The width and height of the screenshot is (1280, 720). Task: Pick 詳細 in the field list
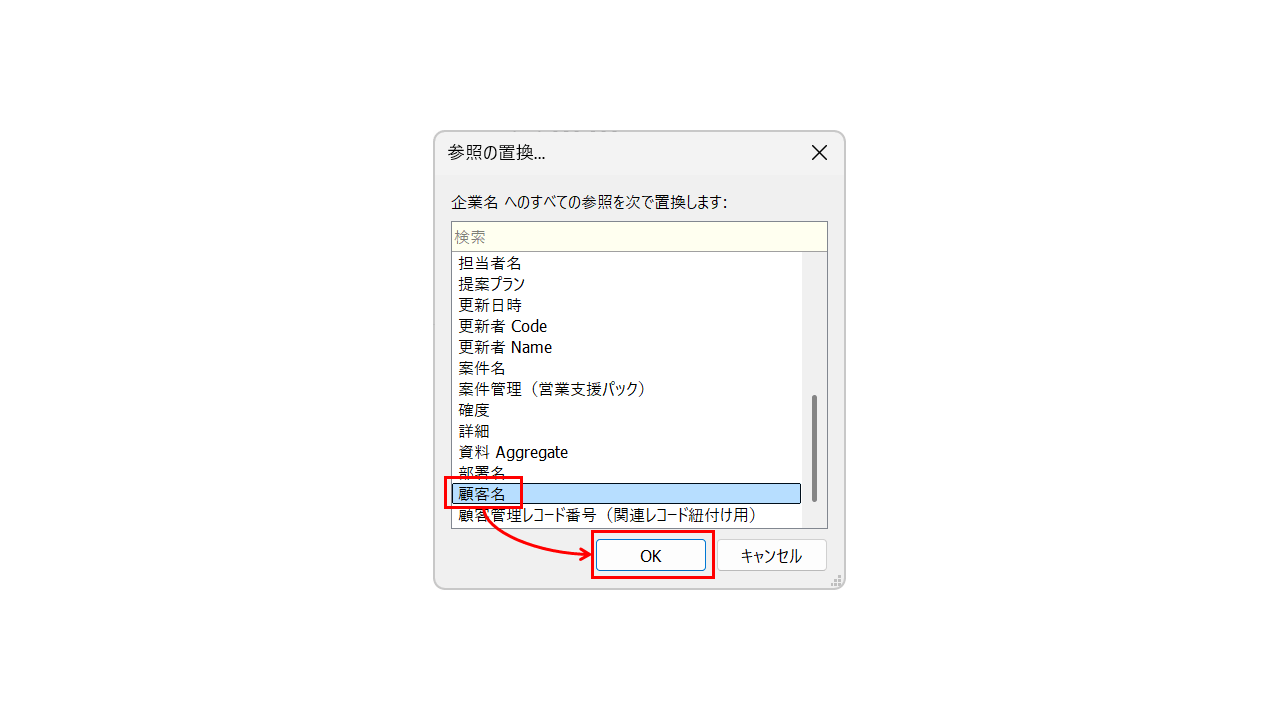627,431
